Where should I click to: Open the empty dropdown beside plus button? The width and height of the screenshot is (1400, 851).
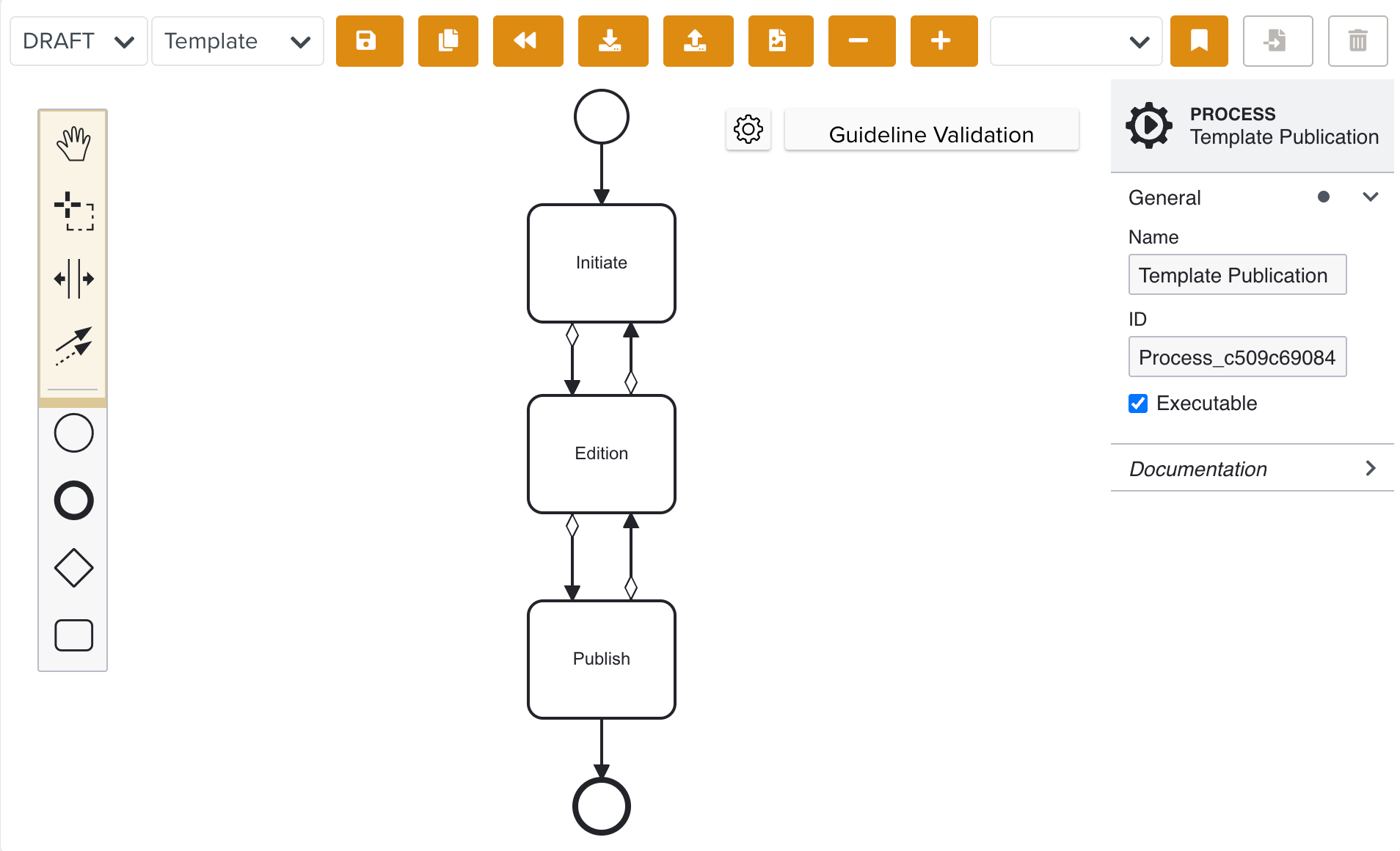pos(1075,41)
